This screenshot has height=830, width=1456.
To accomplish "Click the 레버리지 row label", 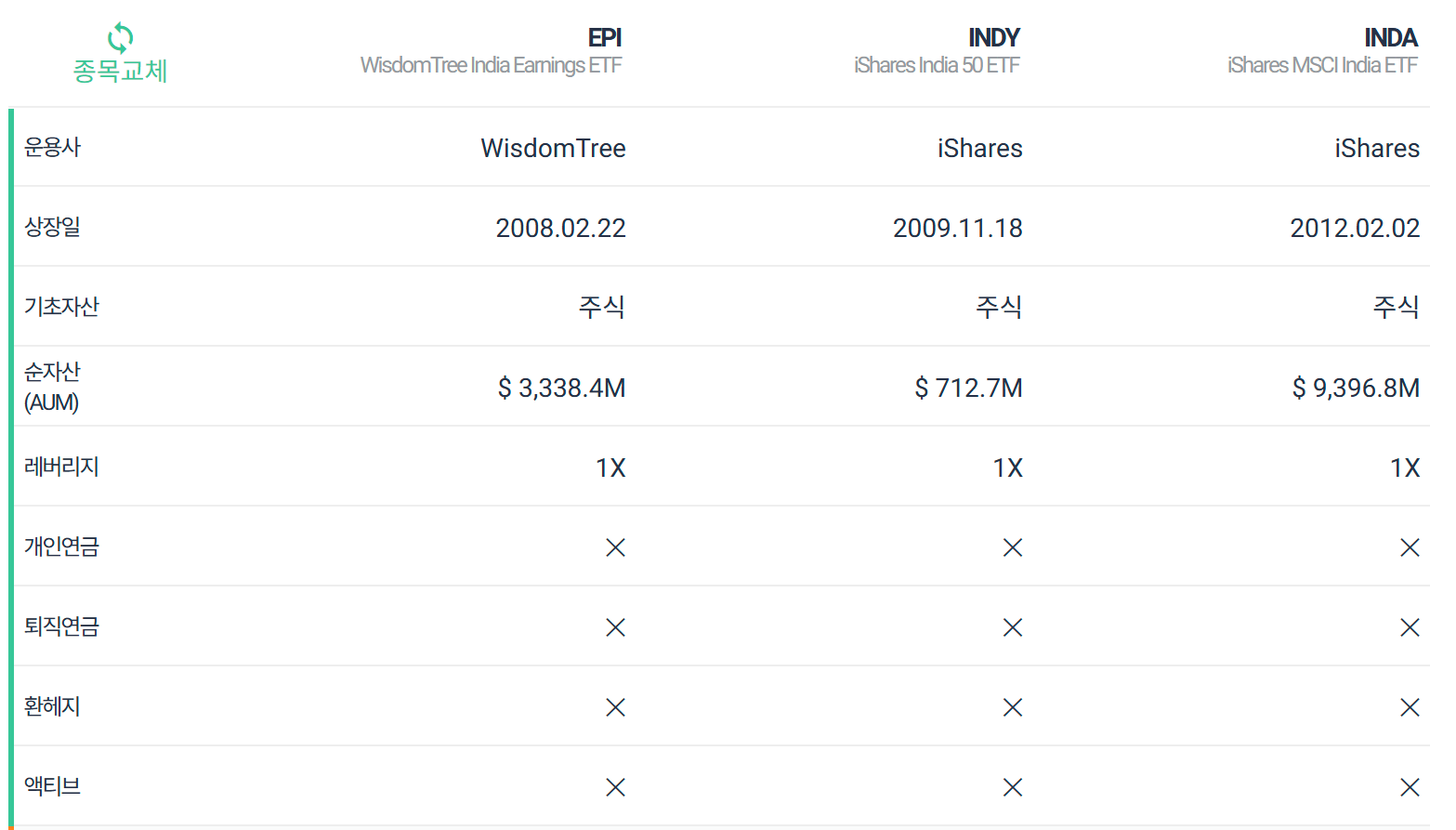I will point(61,467).
